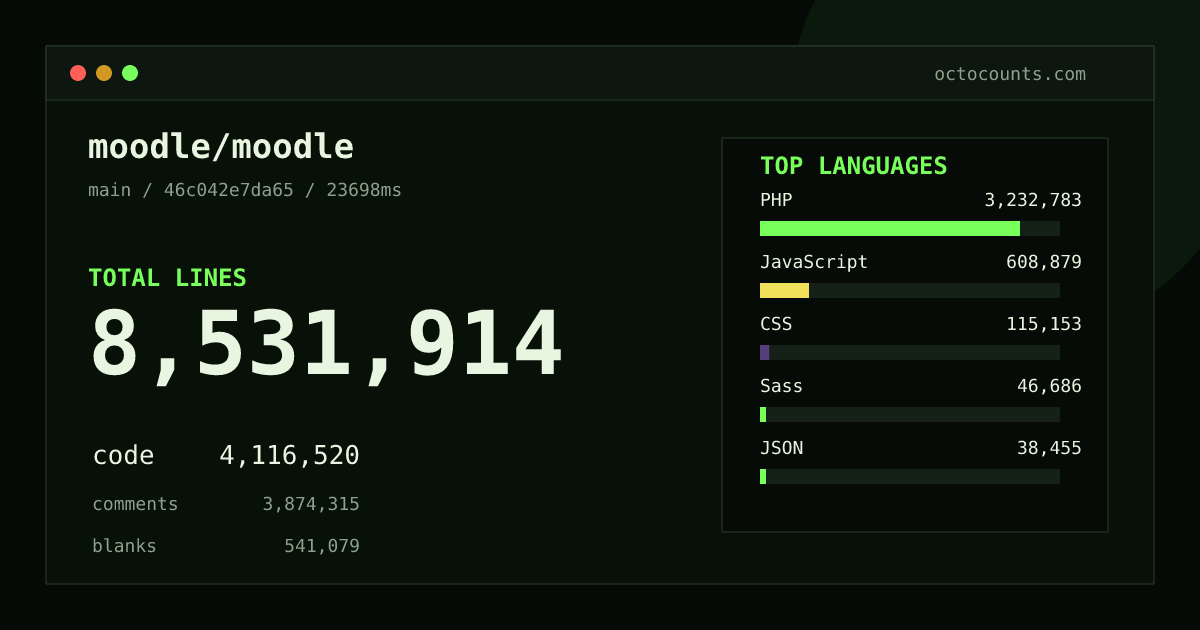Click the JSON language label
1200x630 pixels.
pos(781,448)
